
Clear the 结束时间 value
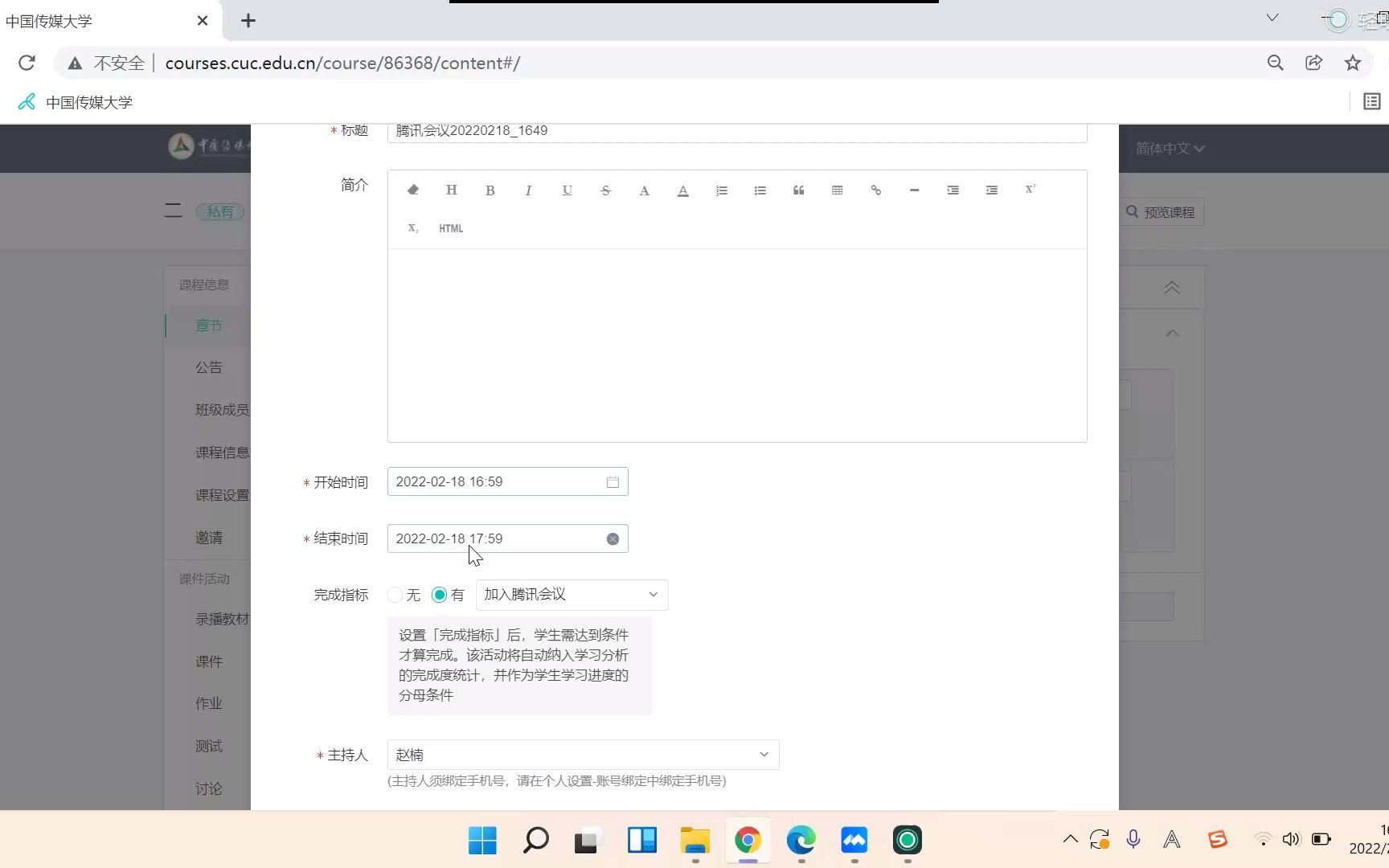[613, 538]
